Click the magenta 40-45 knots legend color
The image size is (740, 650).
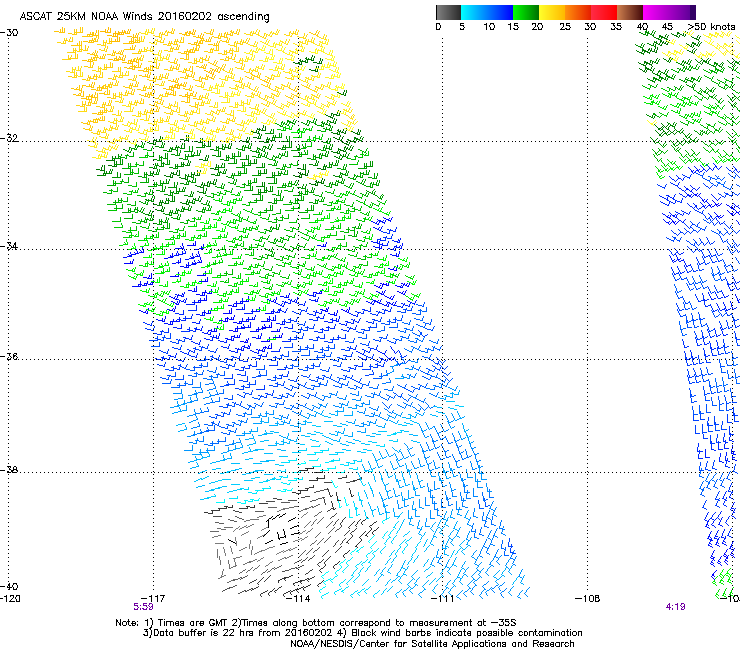[656, 12]
